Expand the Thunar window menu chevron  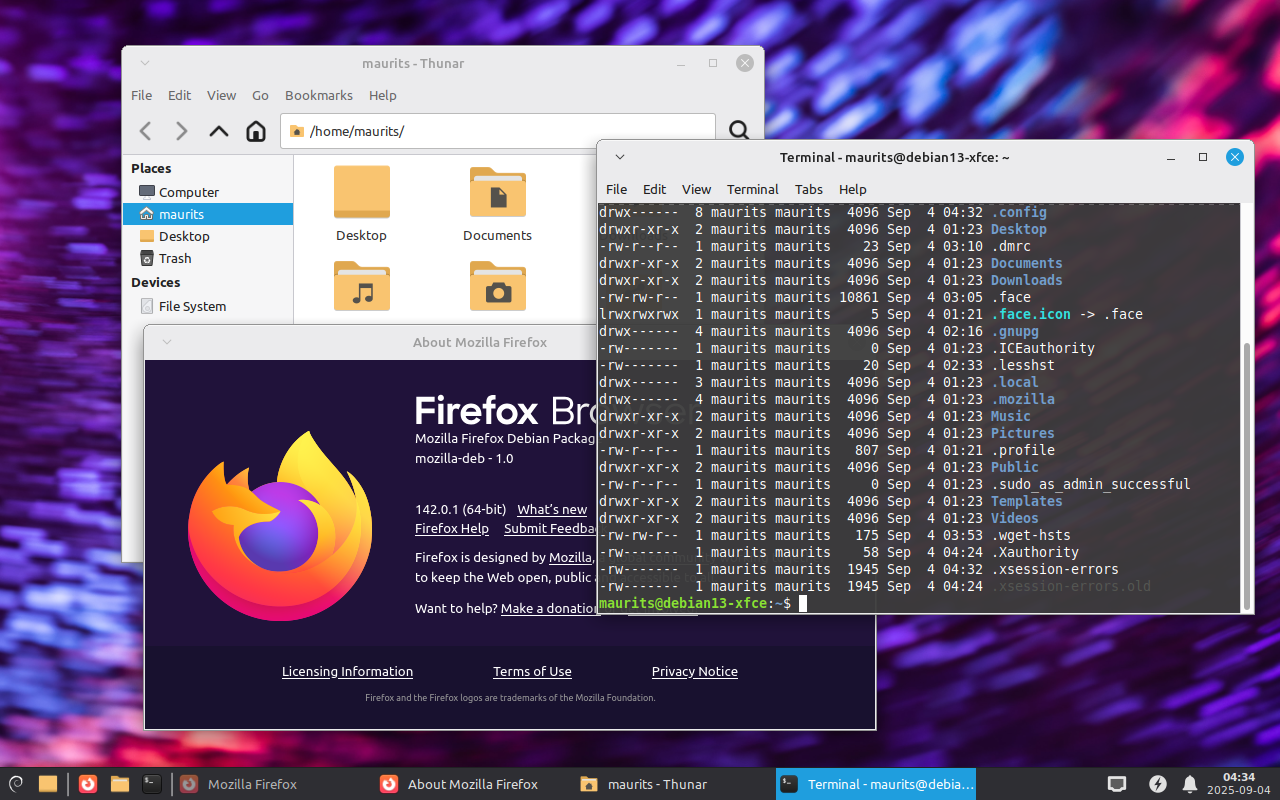(x=145, y=63)
